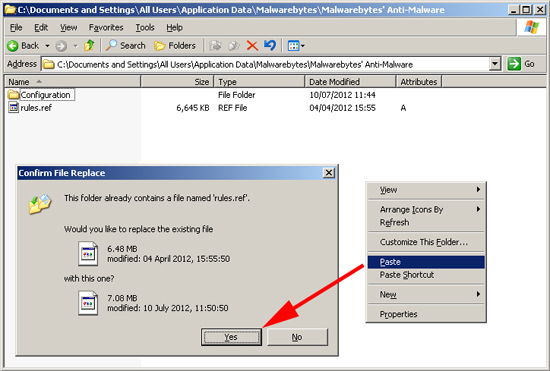Click existing 6.48 MB file icon

(88, 253)
